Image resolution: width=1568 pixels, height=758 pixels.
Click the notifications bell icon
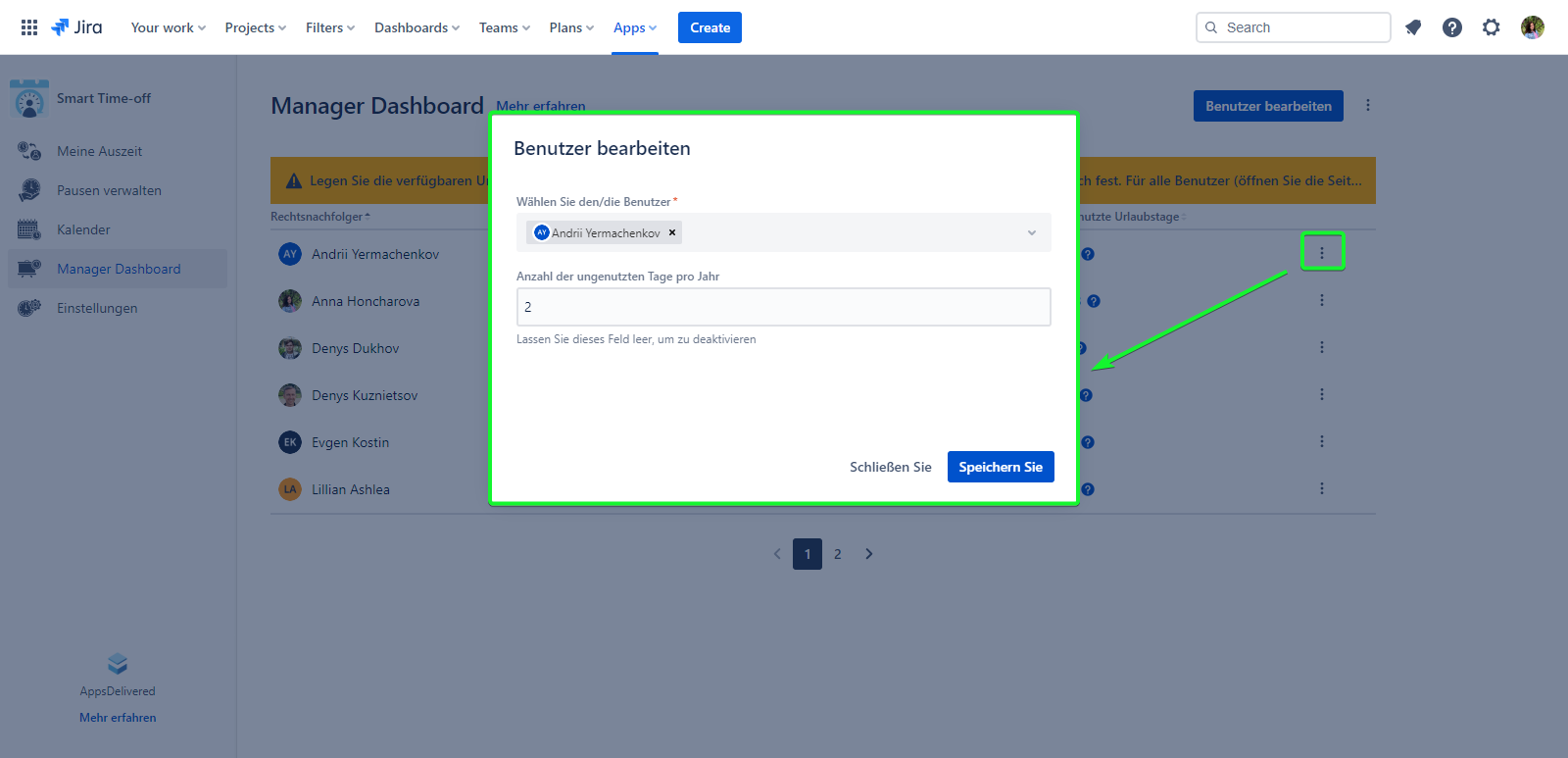pyautogui.click(x=1413, y=27)
